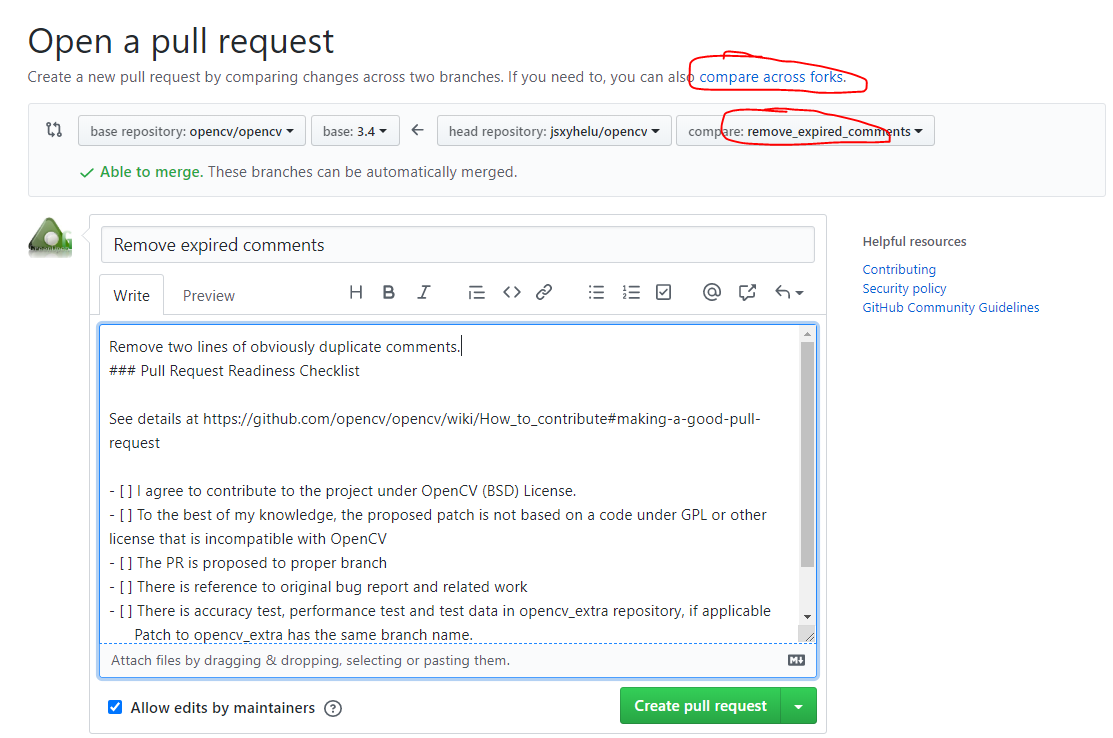Switch to the Write tab
Image resolution: width=1113 pixels, height=738 pixels.
131,295
